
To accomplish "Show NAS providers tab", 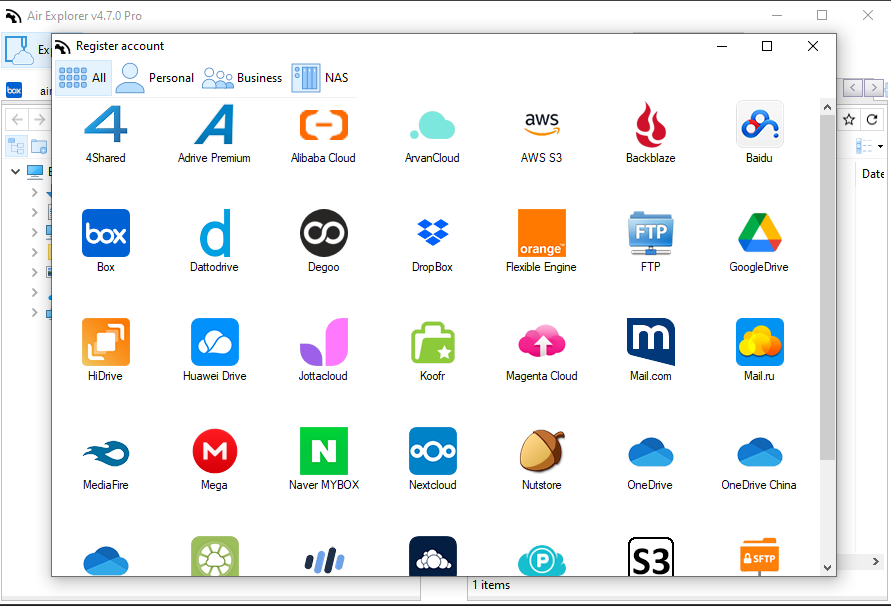I will tap(320, 77).
